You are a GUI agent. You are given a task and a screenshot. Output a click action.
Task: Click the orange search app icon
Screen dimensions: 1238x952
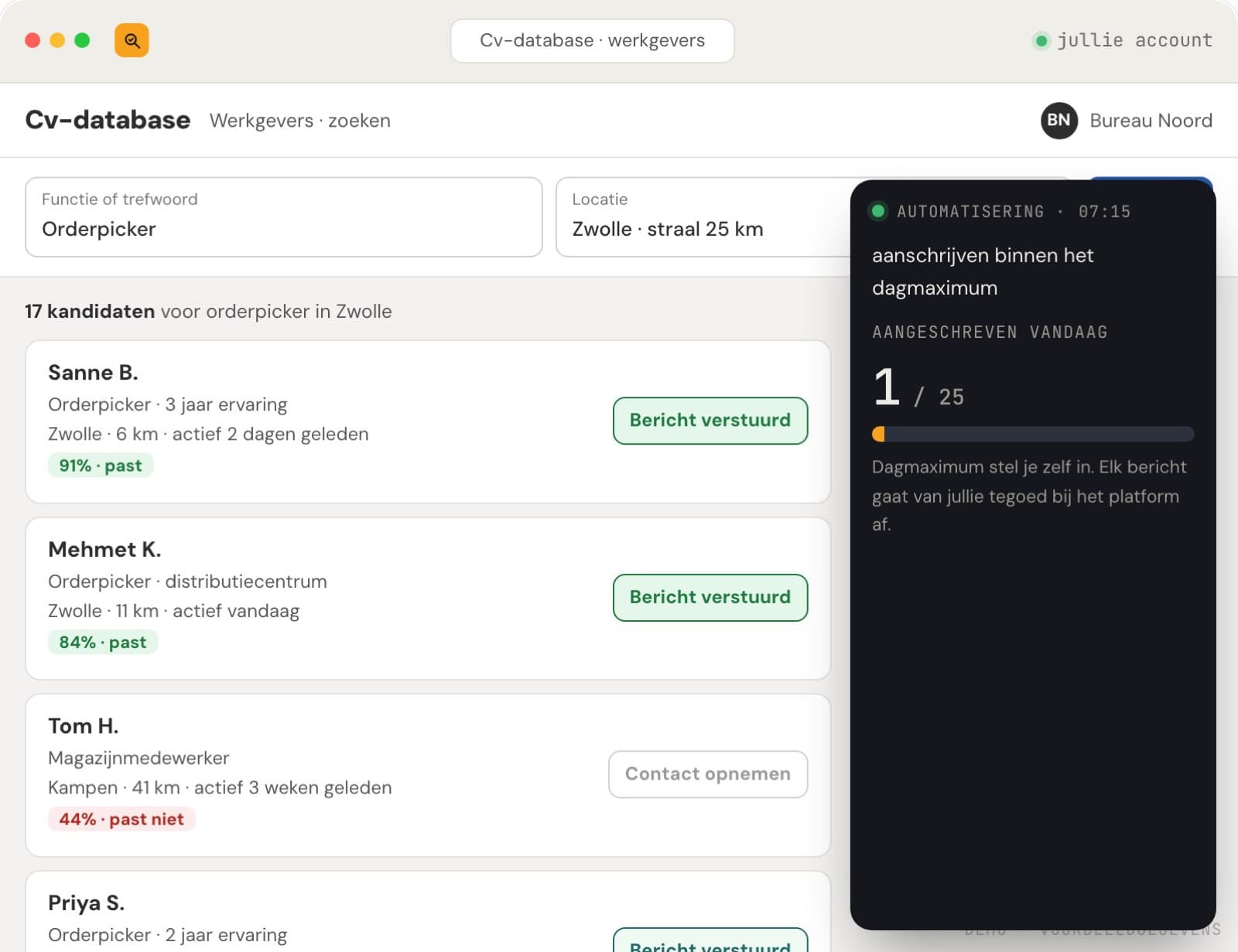[132, 40]
